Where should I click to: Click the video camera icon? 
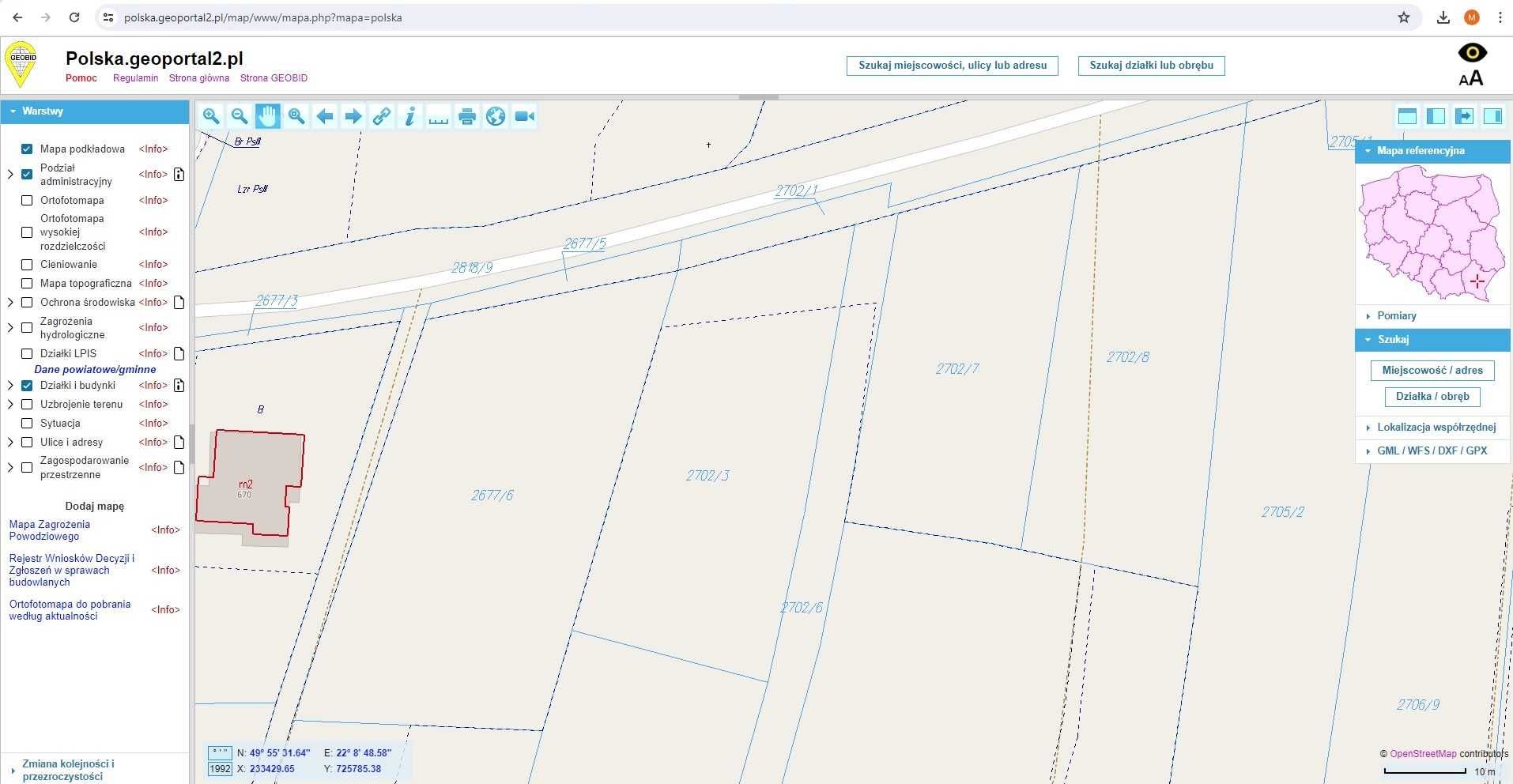524,117
